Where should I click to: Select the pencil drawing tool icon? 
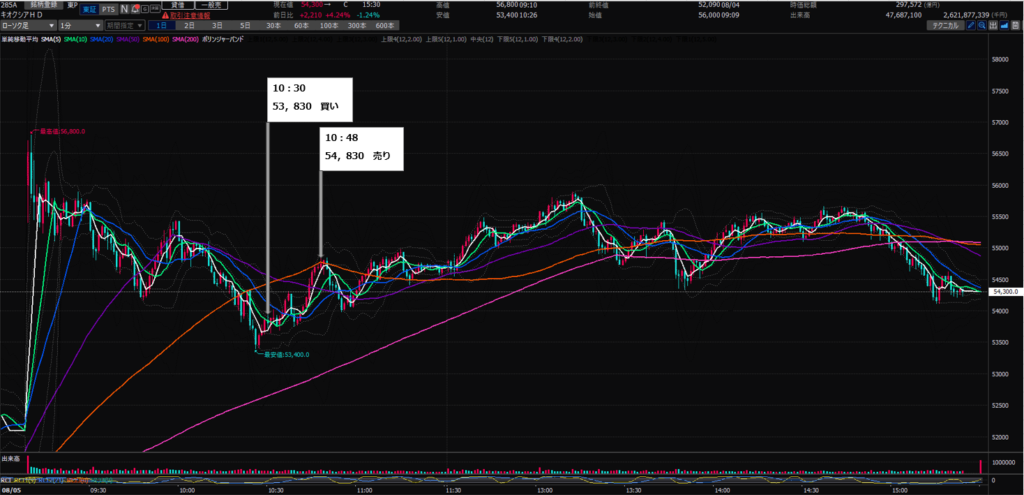(x=970, y=25)
